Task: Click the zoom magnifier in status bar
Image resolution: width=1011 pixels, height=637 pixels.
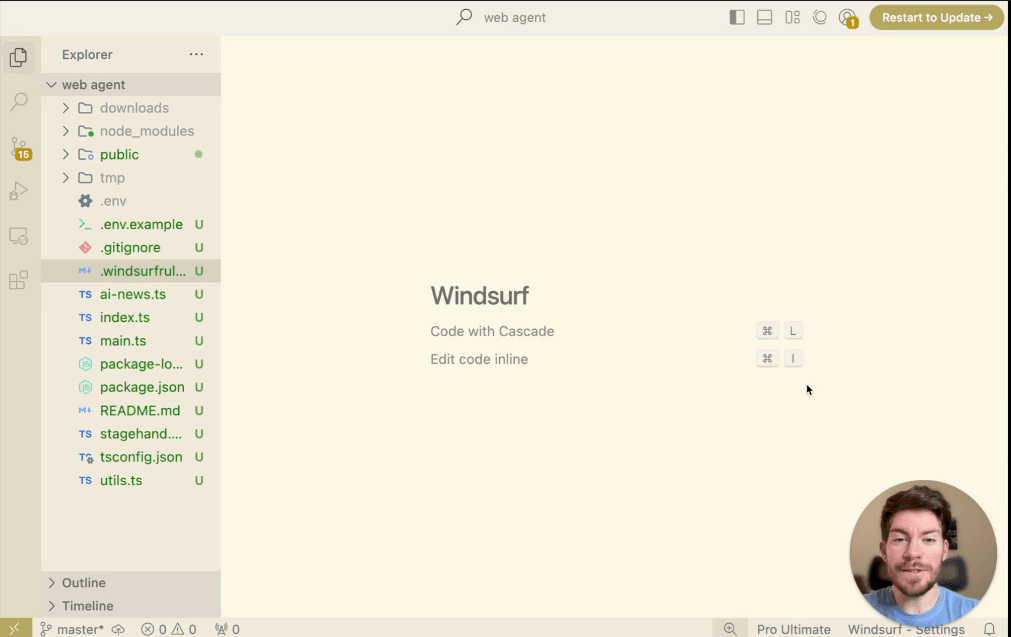Action: [x=730, y=629]
